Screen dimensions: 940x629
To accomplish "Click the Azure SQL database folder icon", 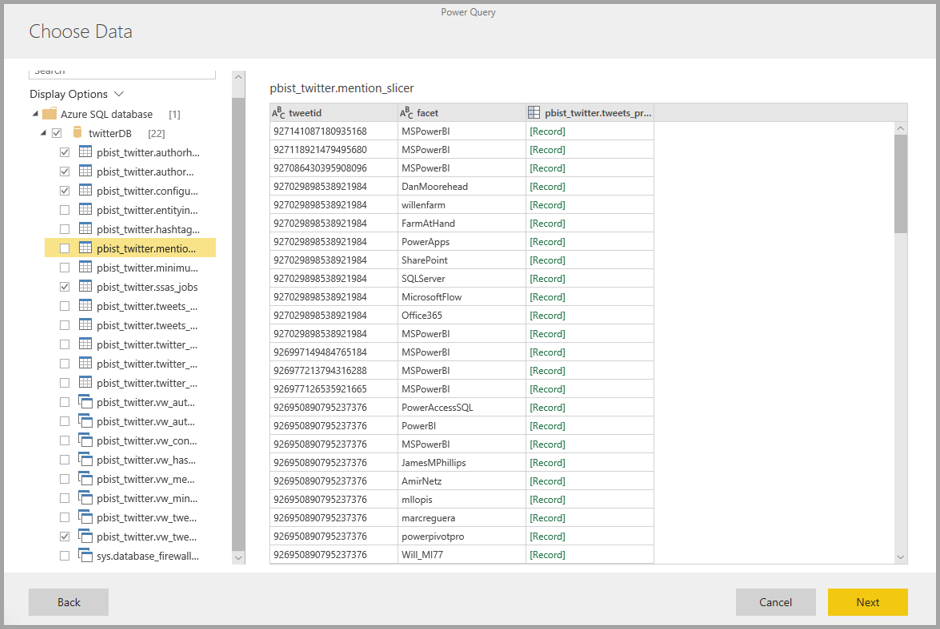I will (50, 114).
